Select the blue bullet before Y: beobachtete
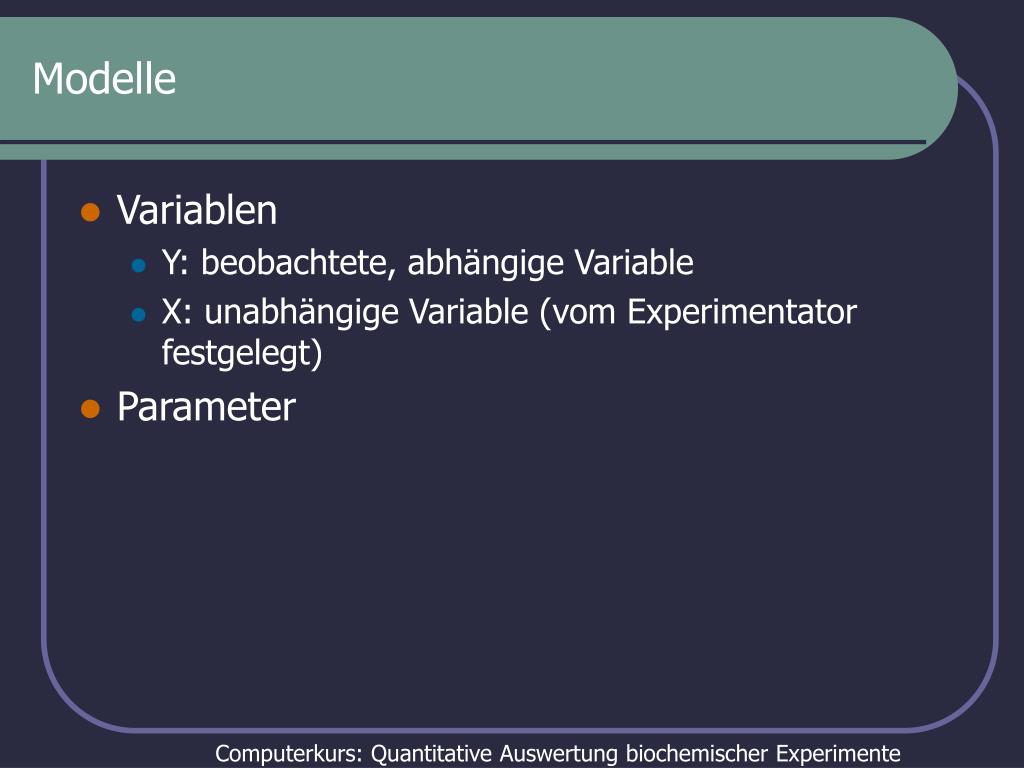This screenshot has height=768, width=1024. pos(138,265)
